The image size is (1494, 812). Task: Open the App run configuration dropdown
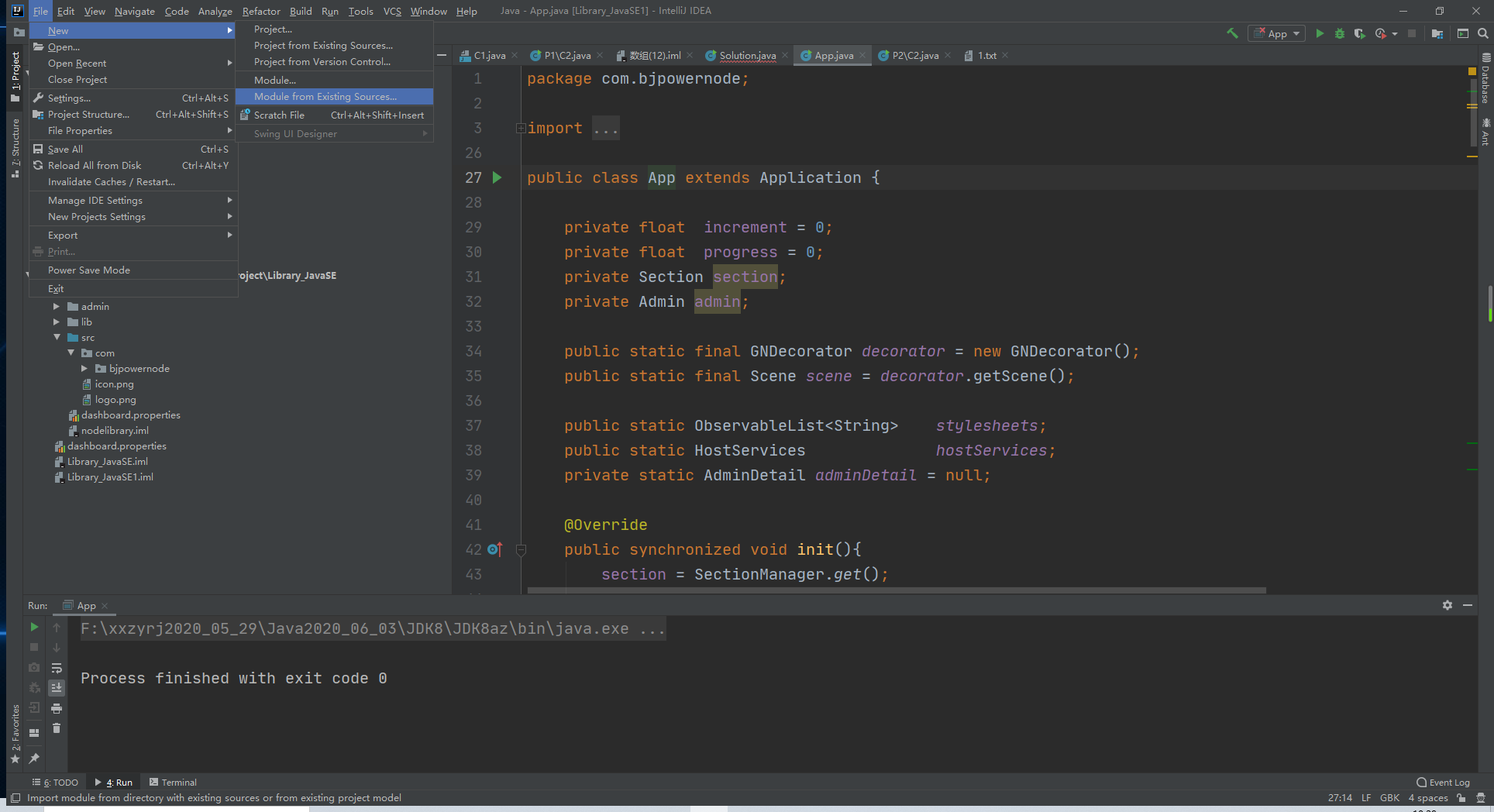[1277, 33]
